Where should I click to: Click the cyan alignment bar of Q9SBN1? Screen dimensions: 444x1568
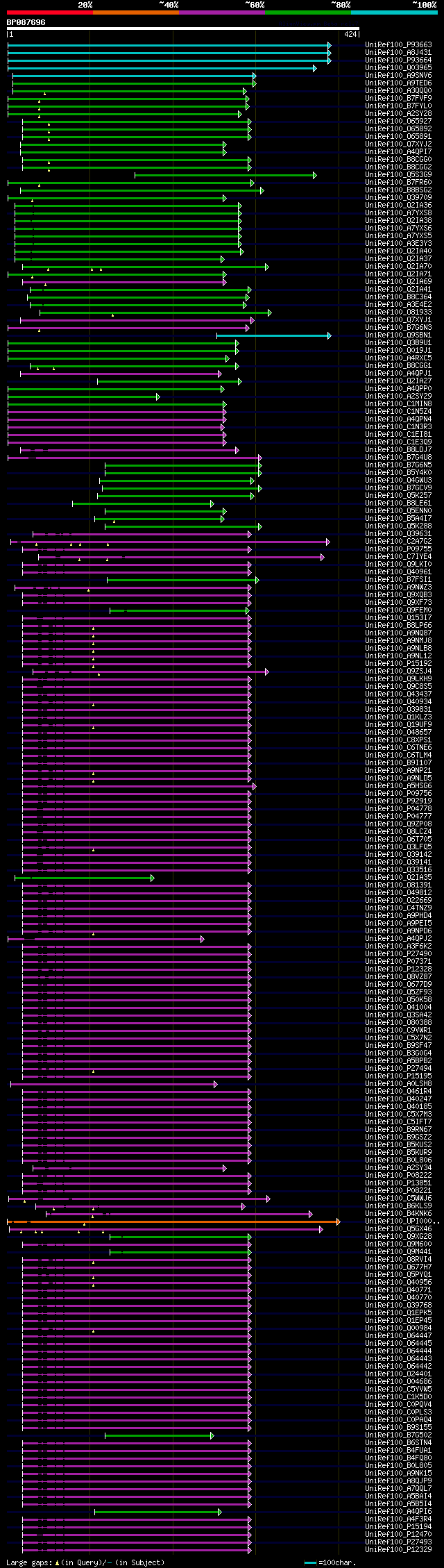[x=273, y=335]
